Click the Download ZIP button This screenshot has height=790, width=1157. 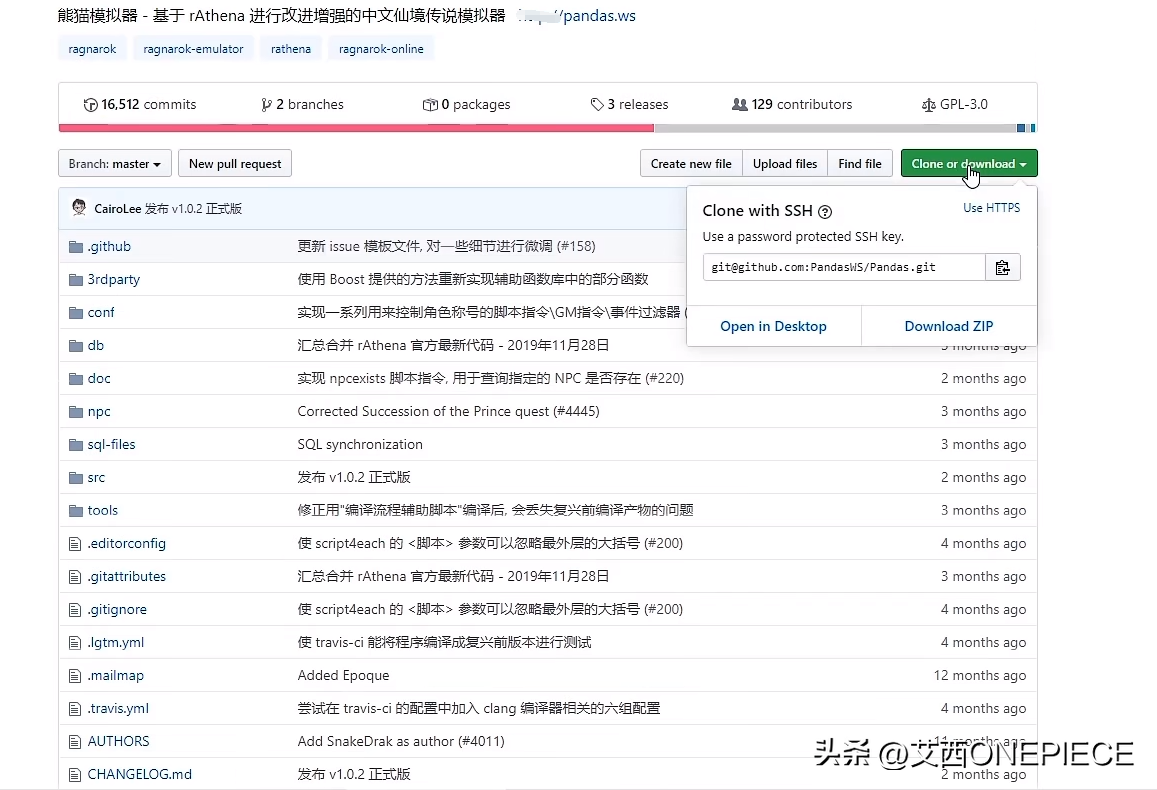coord(948,326)
